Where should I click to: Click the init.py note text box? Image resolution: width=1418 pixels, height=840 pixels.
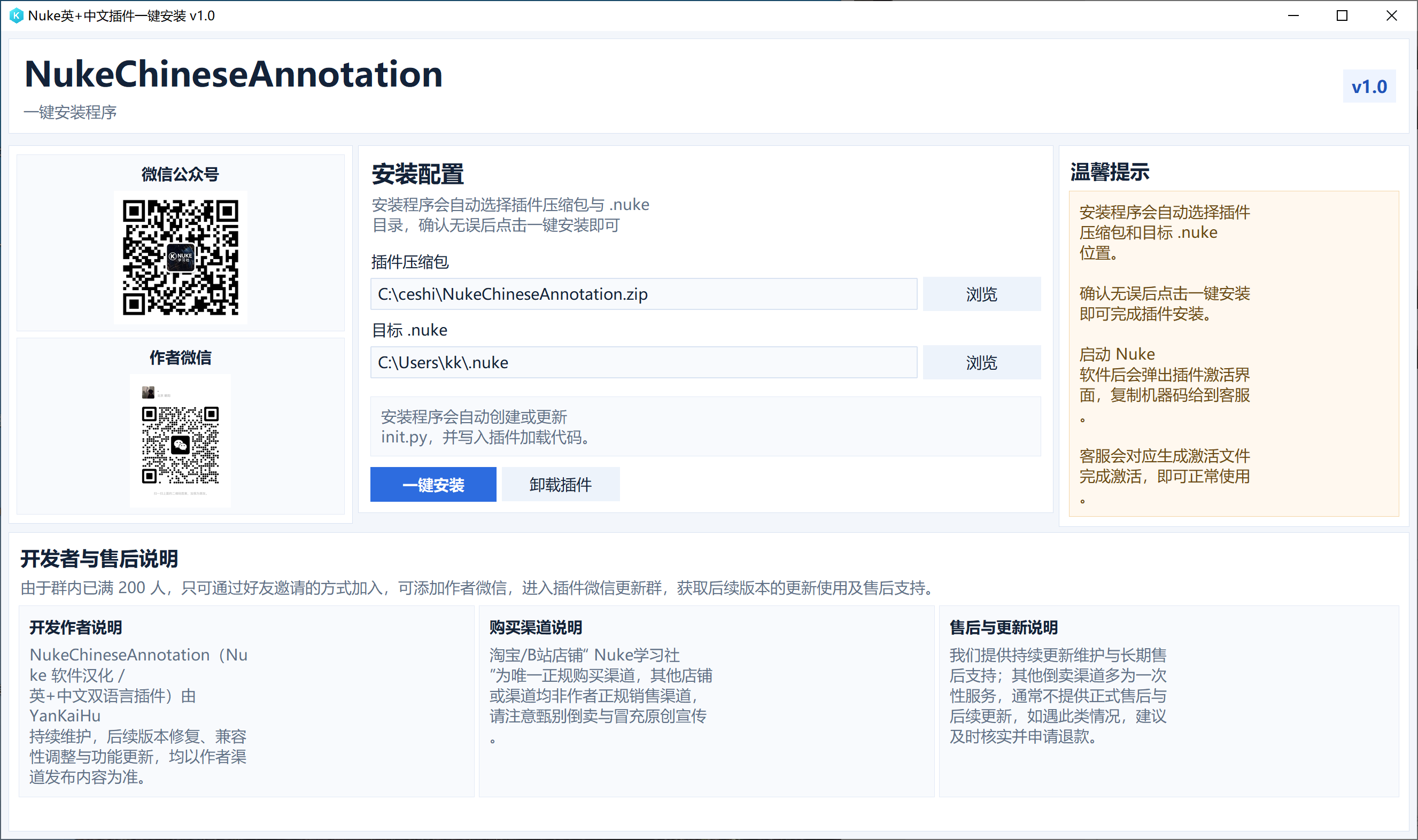[x=706, y=427]
